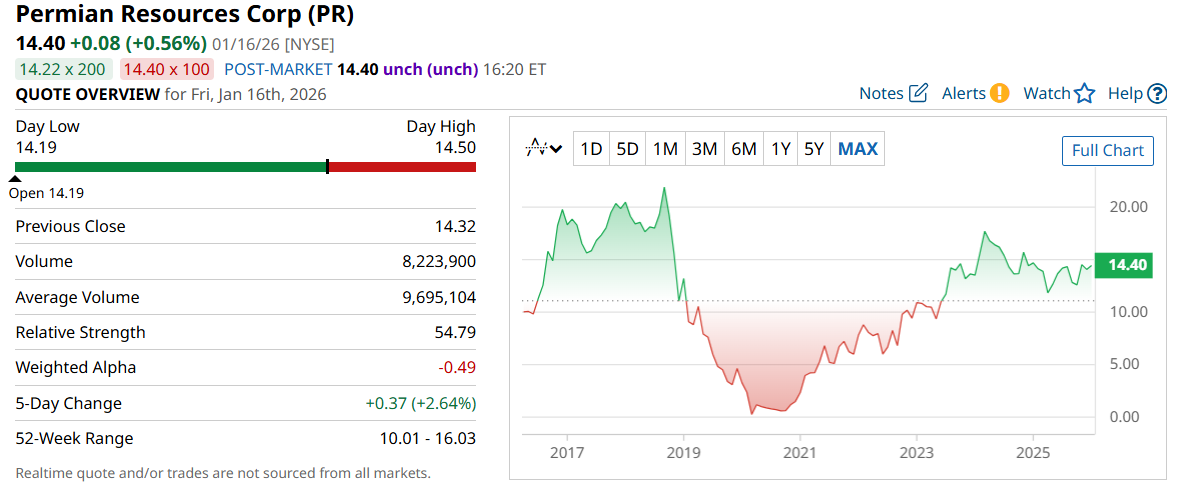
Task: Select the 1Y chart period
Action: point(781,149)
